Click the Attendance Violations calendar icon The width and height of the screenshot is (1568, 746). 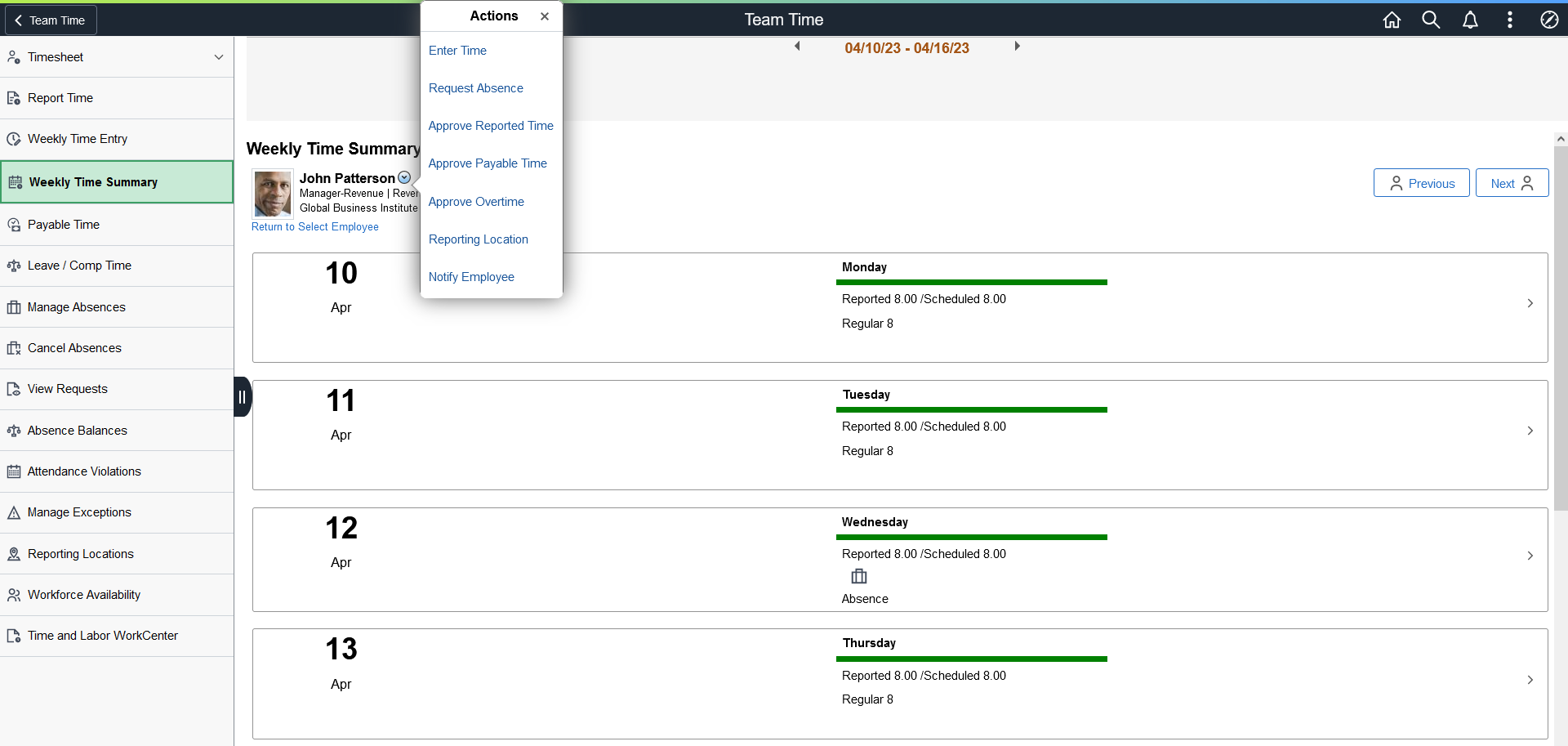(14, 471)
